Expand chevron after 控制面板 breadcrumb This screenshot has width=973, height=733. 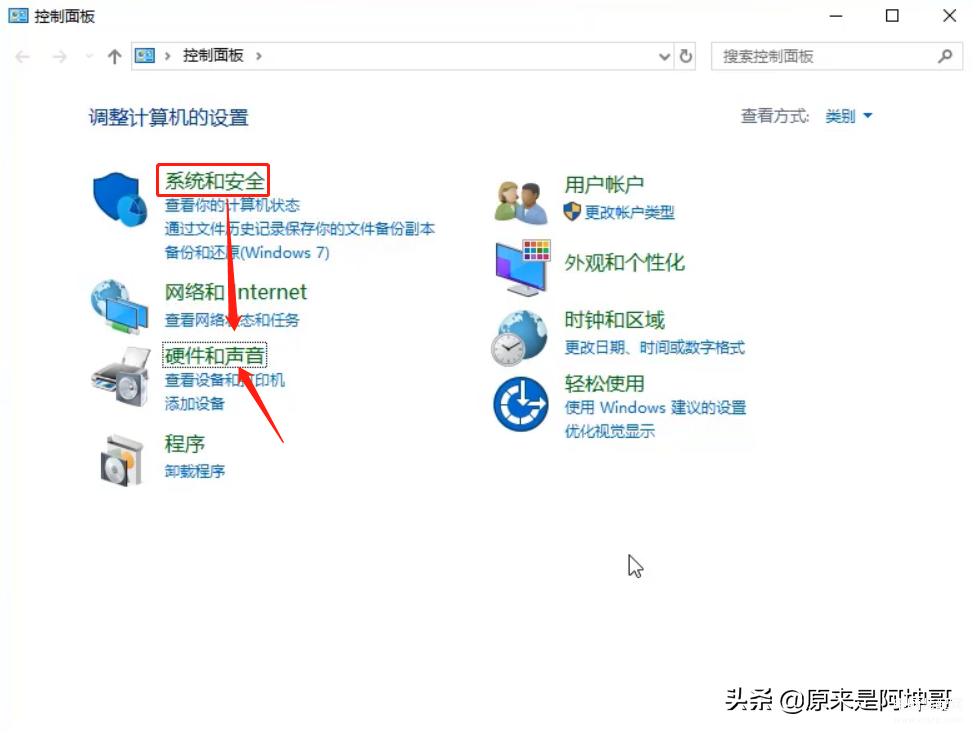coord(259,56)
